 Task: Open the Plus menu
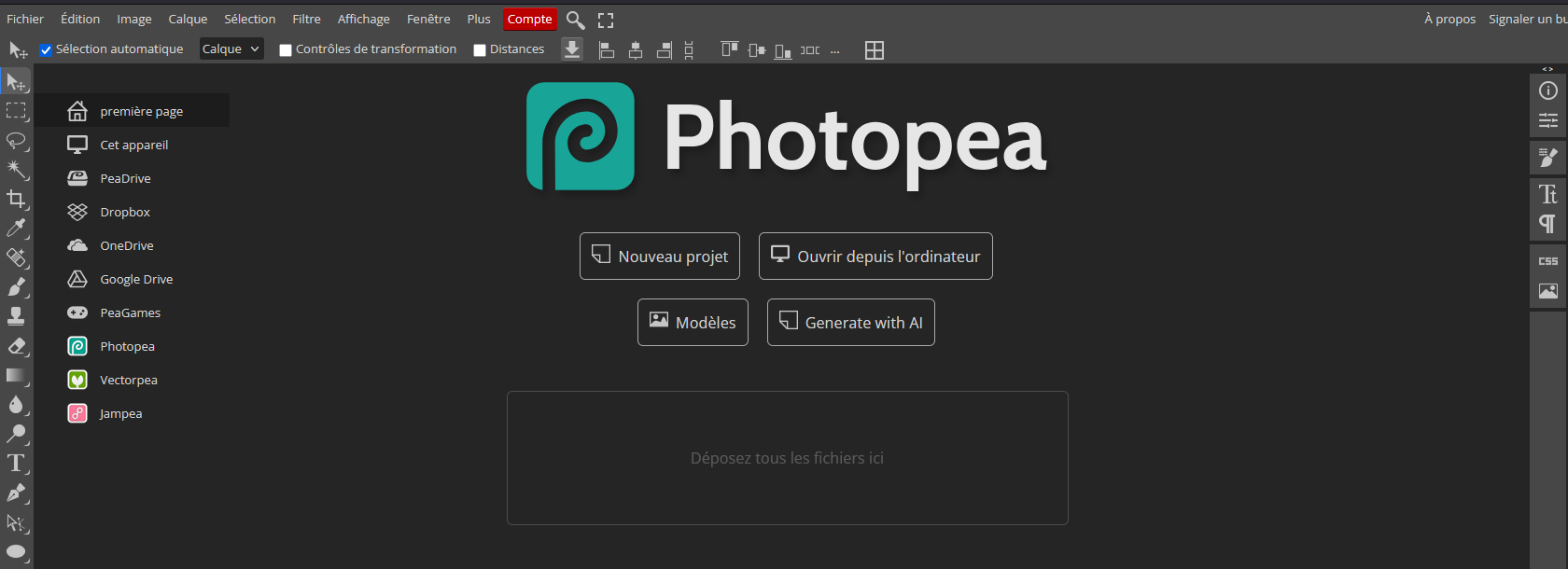coord(479,19)
